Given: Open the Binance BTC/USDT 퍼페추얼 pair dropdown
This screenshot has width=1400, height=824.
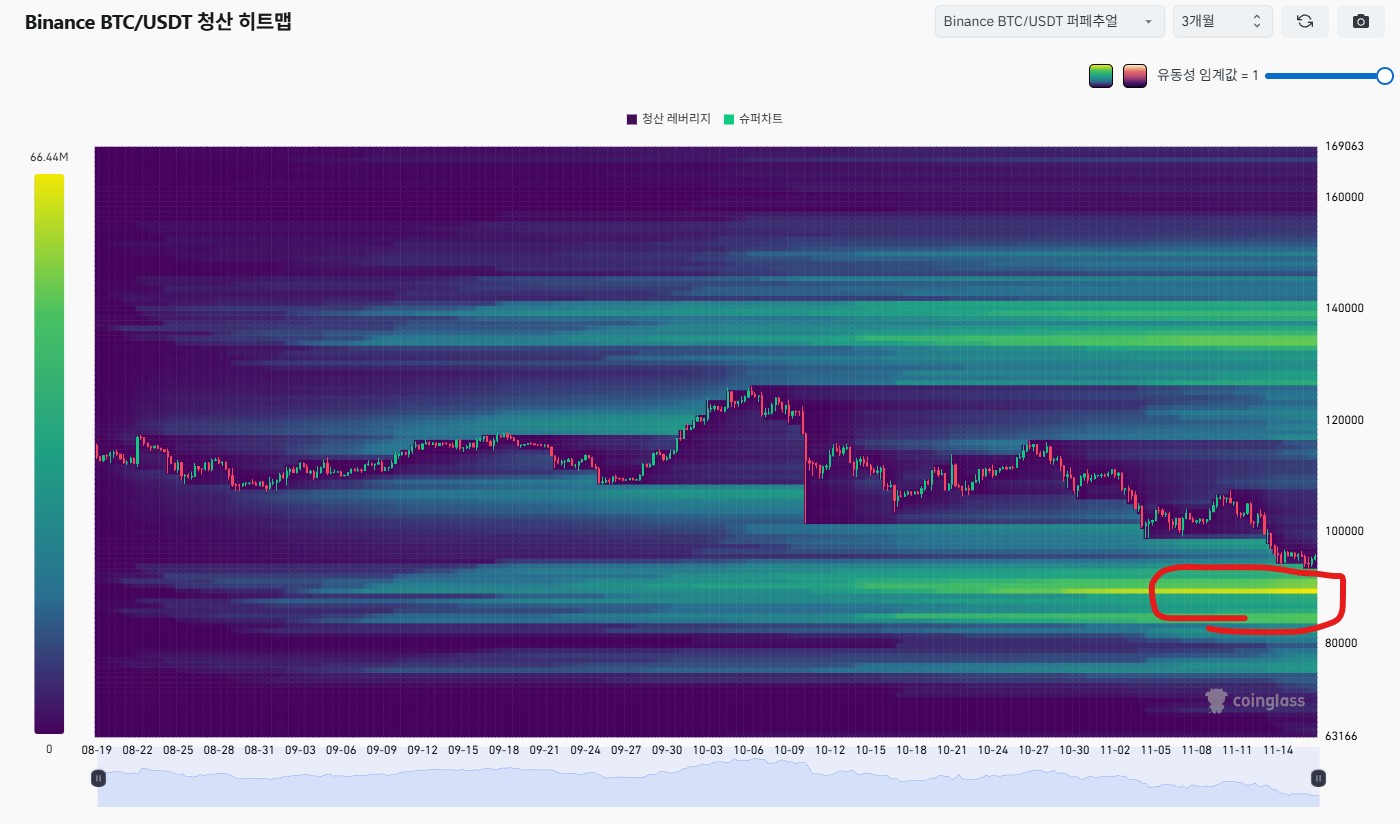Looking at the screenshot, I should point(1050,21).
